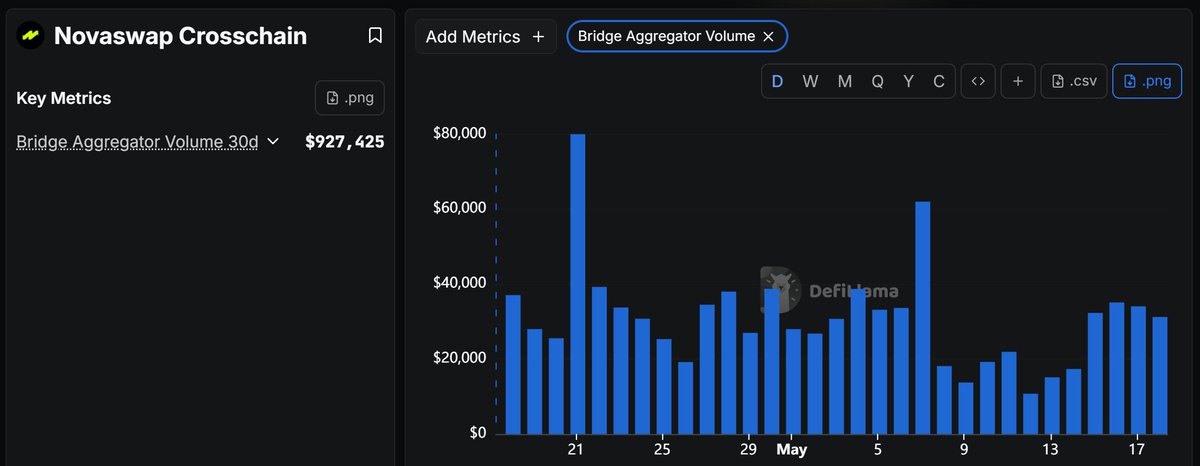Viewport: 1200px width, 466px height.
Task: Click the 9 x-axis date label
Action: 965,449
